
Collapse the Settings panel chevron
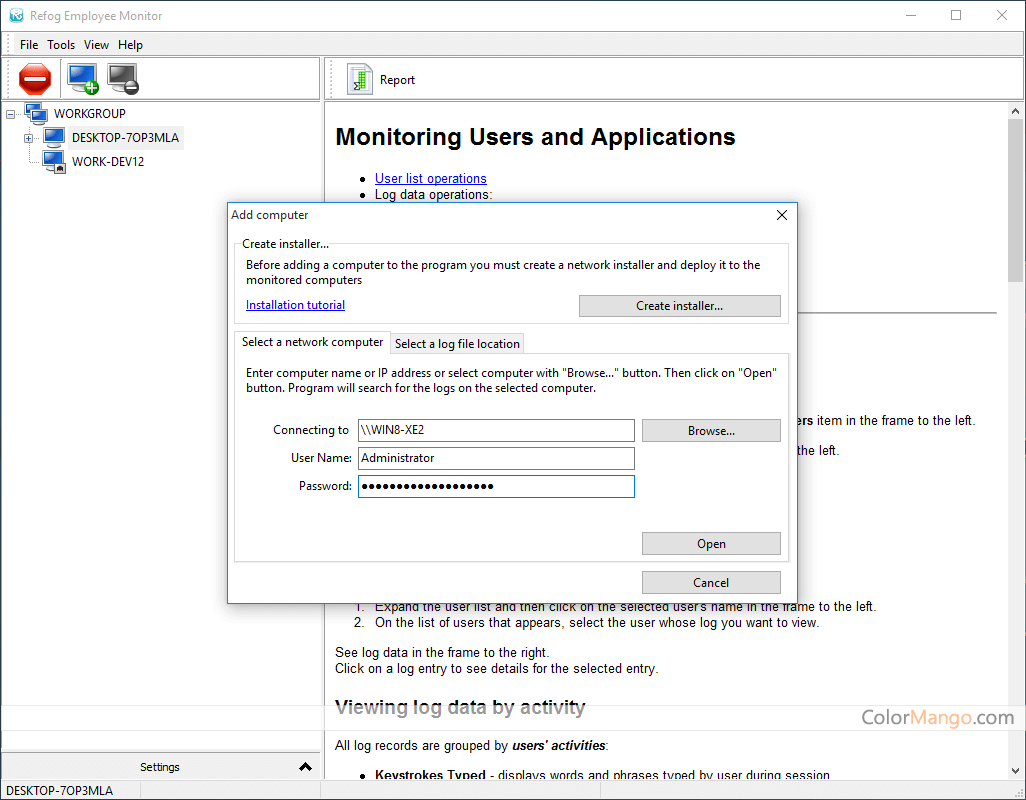[305, 767]
